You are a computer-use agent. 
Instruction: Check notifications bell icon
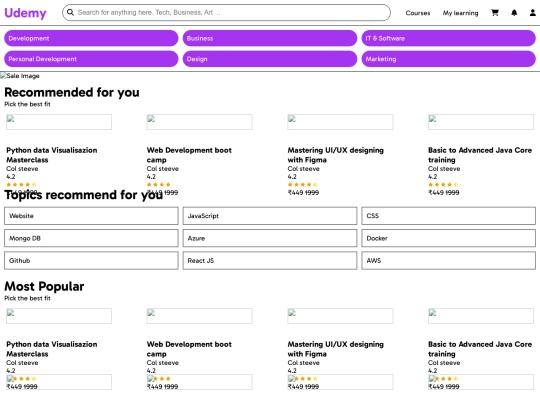(514, 13)
